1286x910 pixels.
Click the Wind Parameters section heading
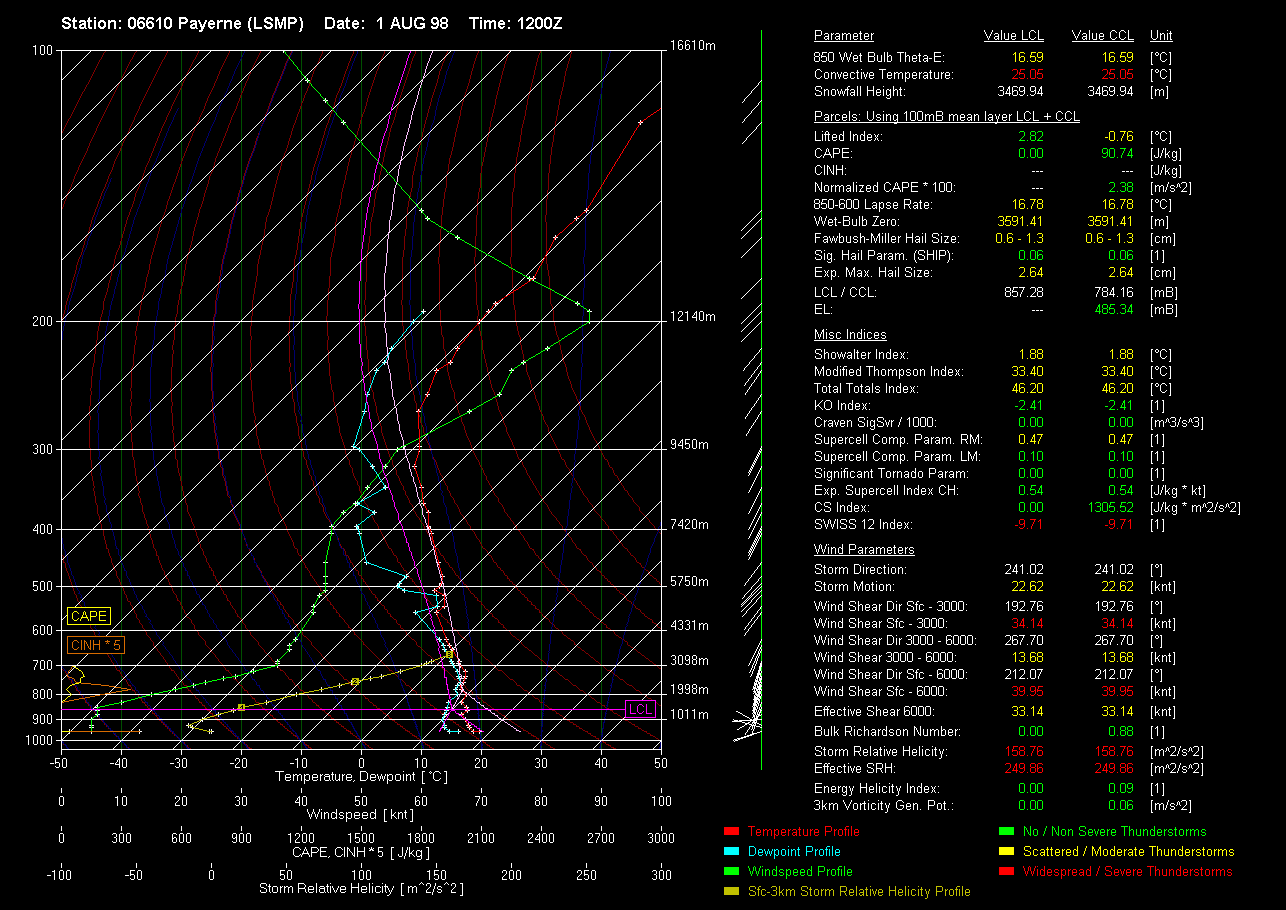(864, 550)
